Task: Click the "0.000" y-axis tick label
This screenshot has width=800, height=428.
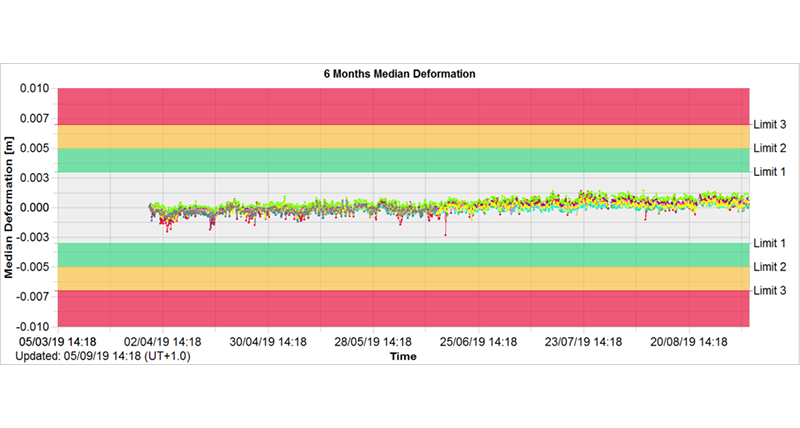Action: [33, 208]
